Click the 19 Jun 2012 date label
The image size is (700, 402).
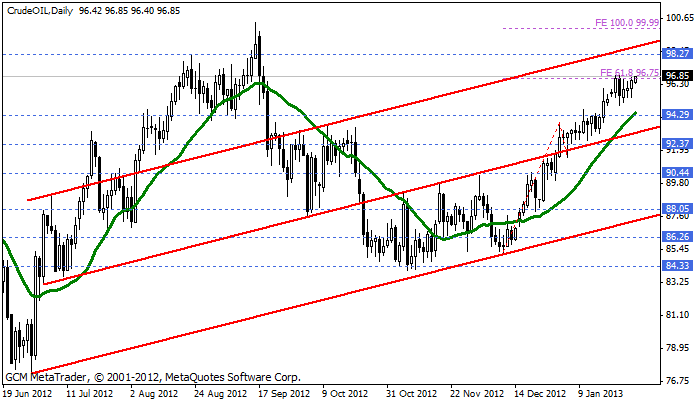(28, 394)
